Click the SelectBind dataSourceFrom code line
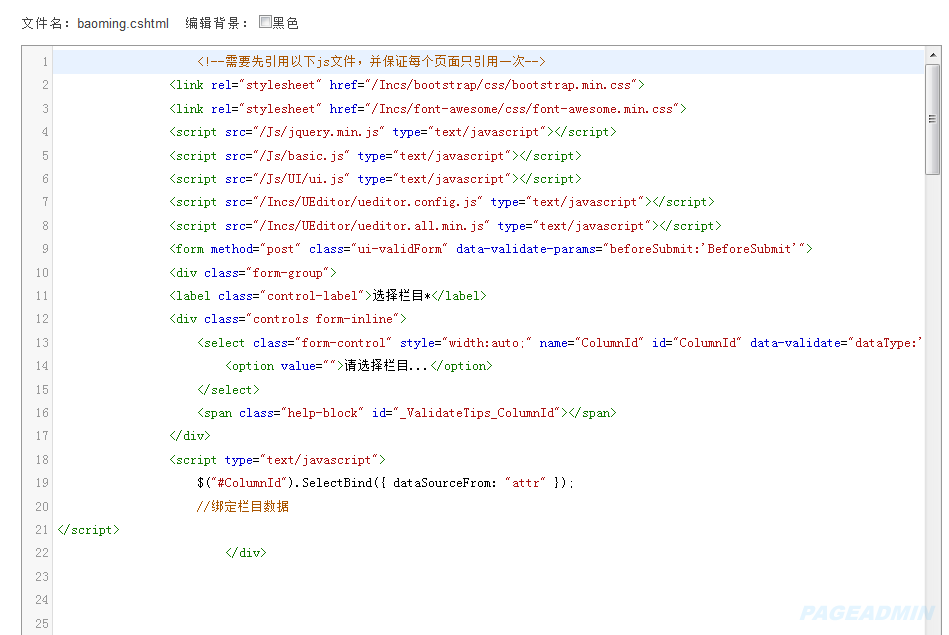Image resolution: width=949 pixels, height=635 pixels. tap(385, 483)
